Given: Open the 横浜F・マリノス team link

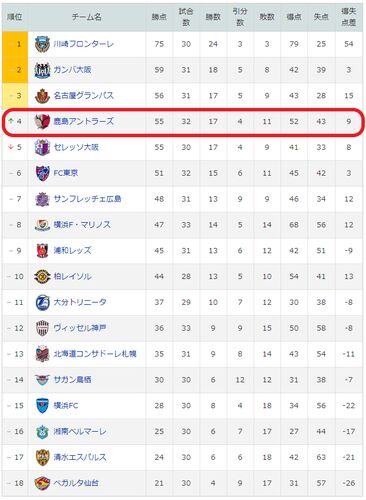Looking at the screenshot, I should (x=82, y=225).
